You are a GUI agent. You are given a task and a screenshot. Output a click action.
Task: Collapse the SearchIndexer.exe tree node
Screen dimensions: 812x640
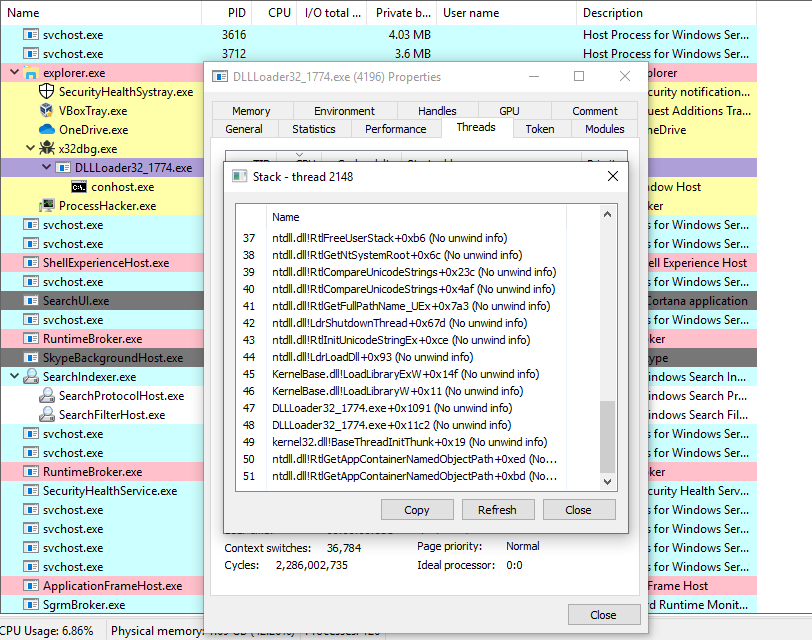tap(14, 377)
